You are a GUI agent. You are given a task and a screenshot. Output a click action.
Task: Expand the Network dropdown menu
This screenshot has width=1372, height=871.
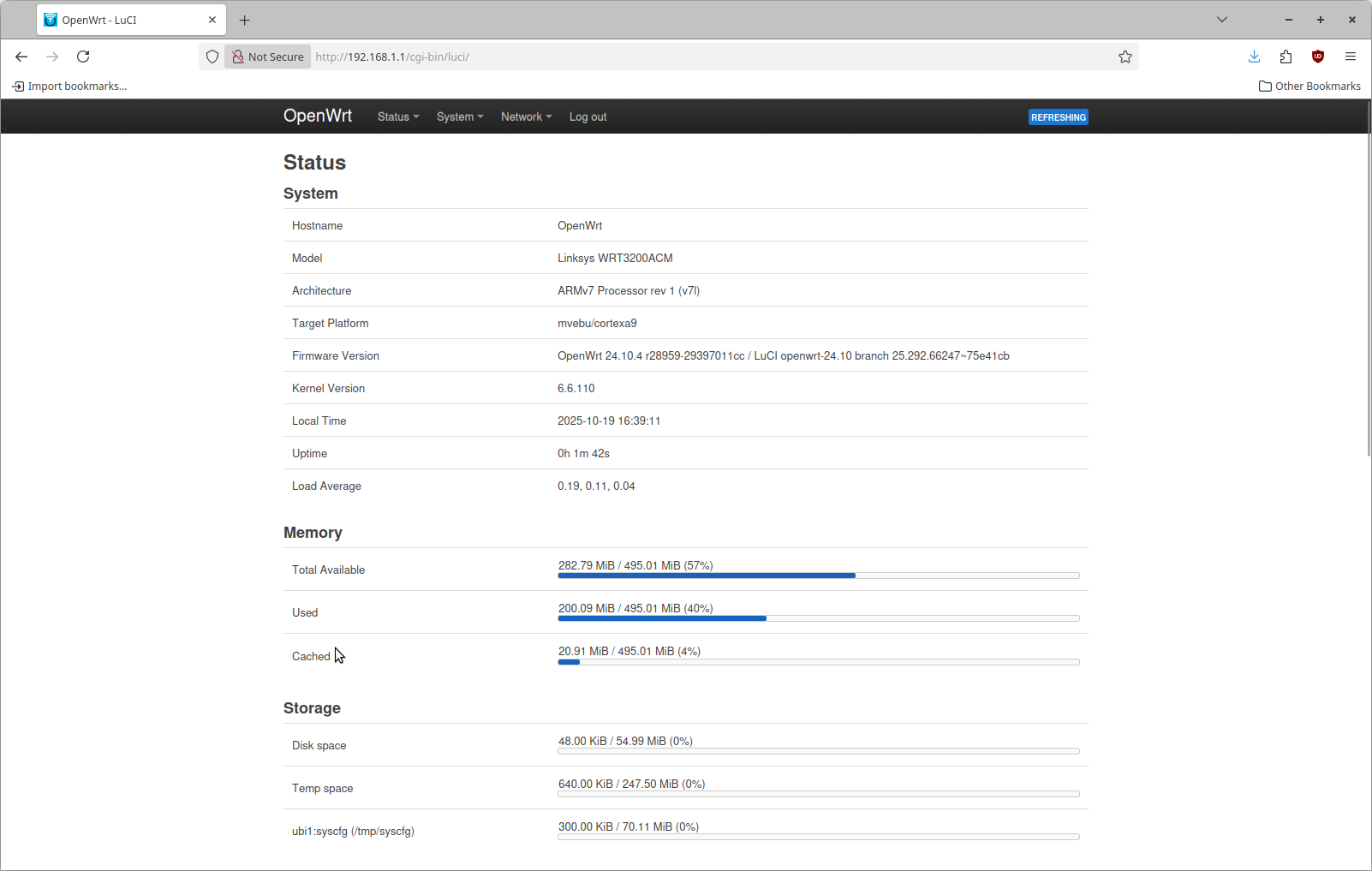526,117
